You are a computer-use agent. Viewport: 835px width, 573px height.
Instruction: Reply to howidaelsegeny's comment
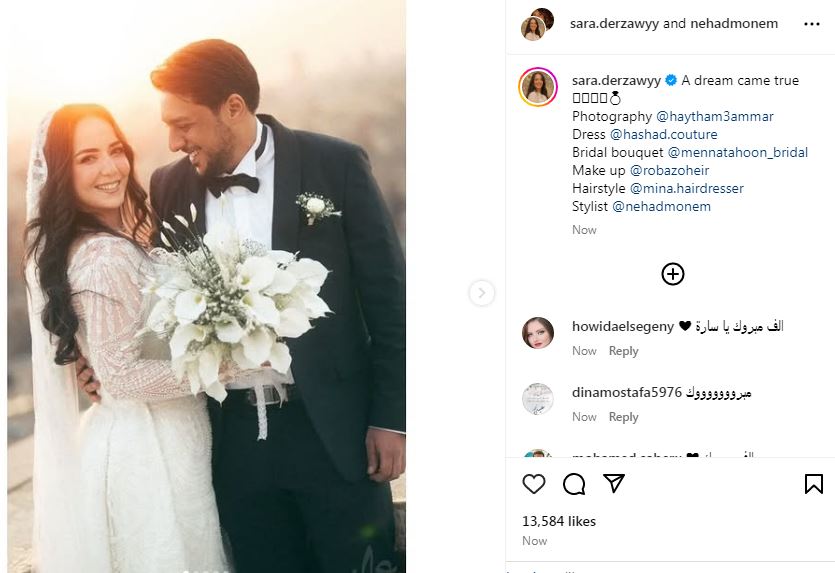point(623,351)
